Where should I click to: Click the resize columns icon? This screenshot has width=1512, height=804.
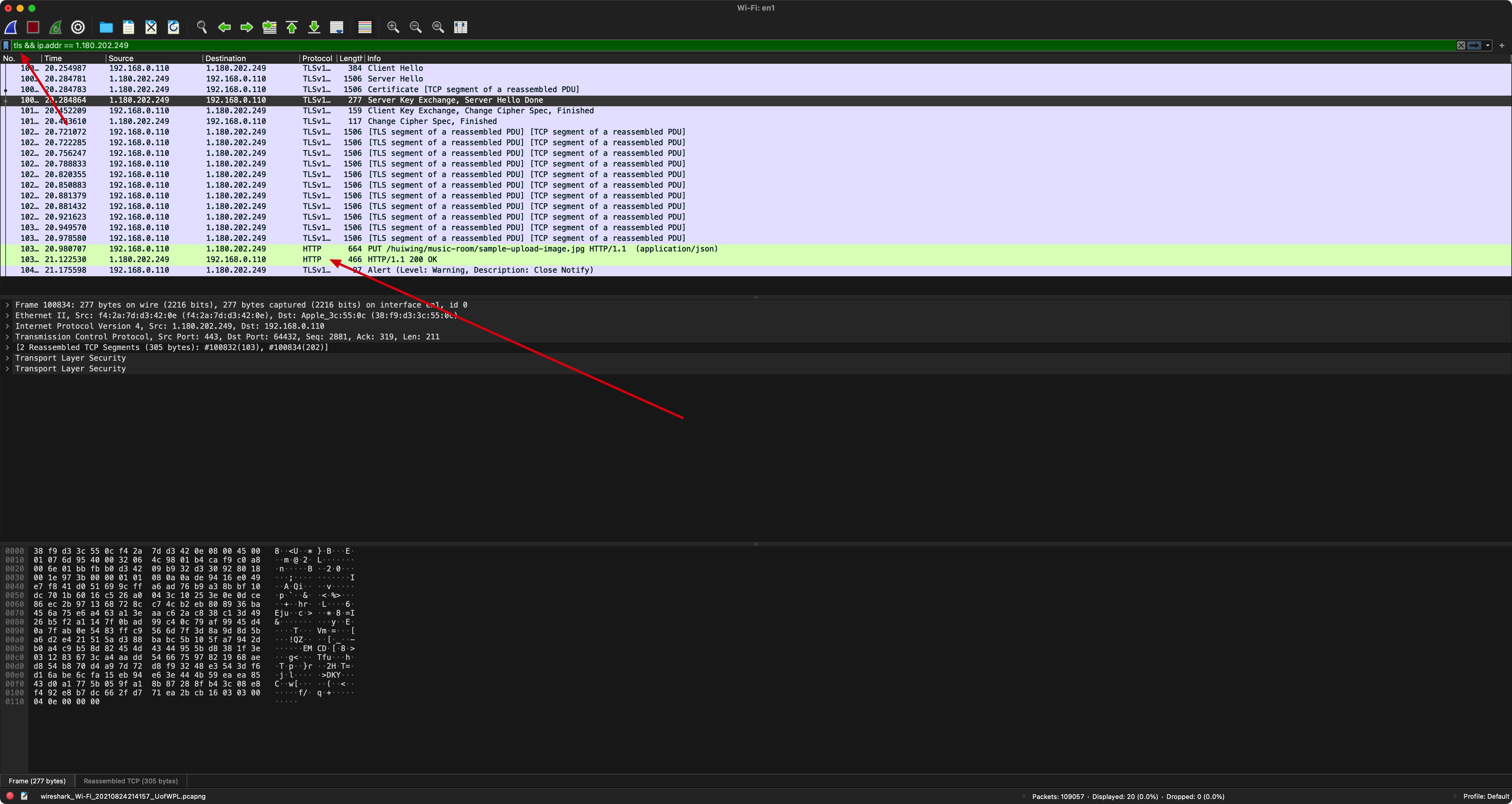461,27
